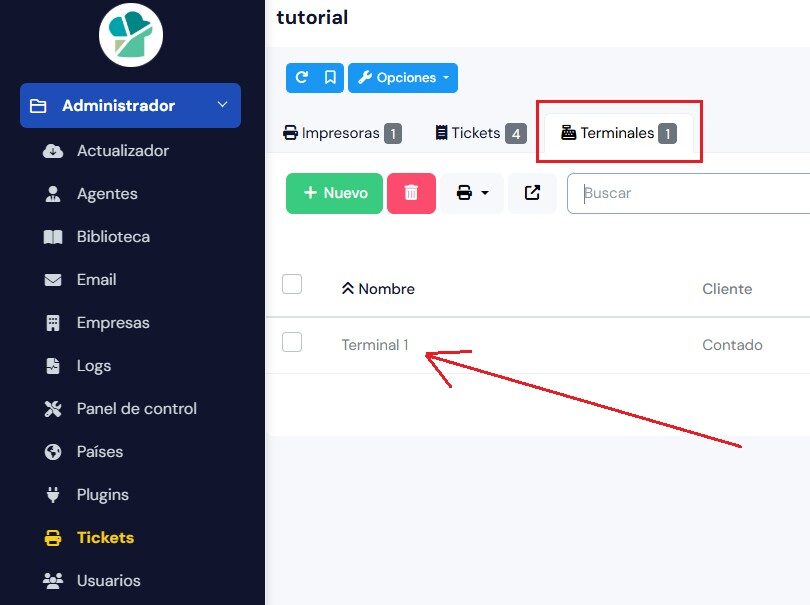Expand the Administrador sidebar section
810x605 pixels.
[x=130, y=105]
